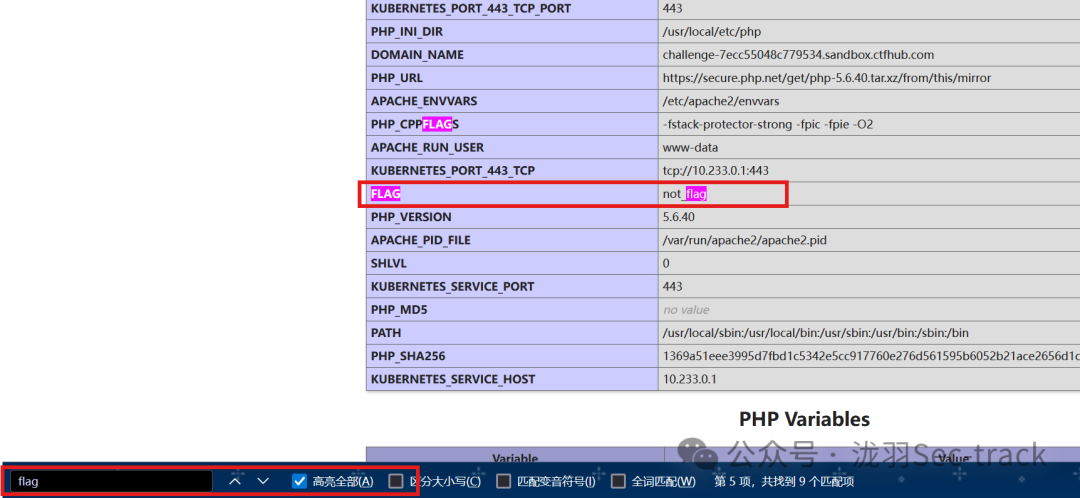Click the SHLVL variable name

[x=388, y=263]
